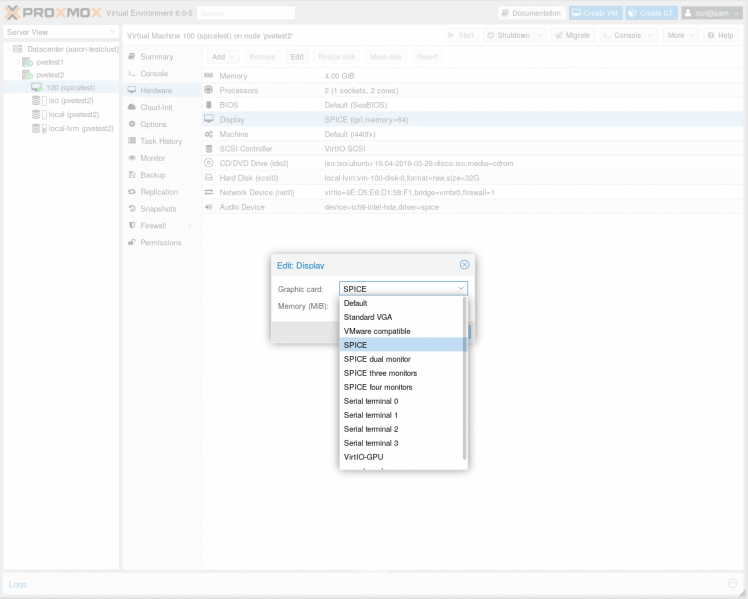Click the Documentation button
The width and height of the screenshot is (748, 599).
(x=531, y=13)
